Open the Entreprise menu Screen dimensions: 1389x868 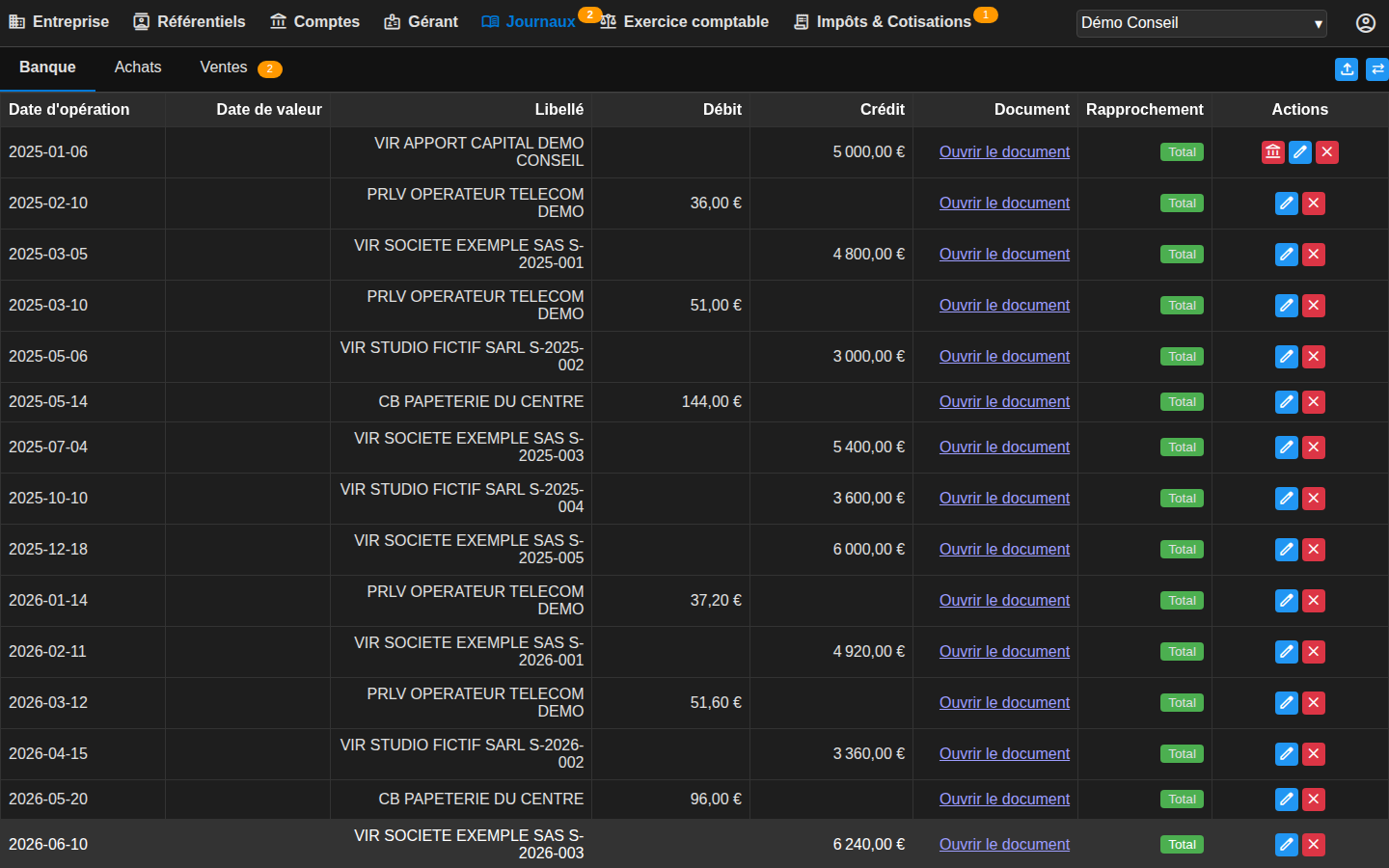tap(59, 22)
